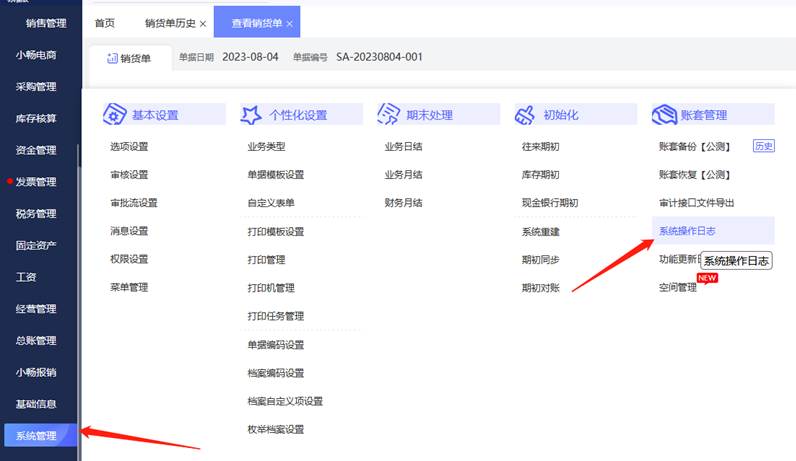Click the 个性化设置 star icon
Screen dimensions: 796x461
coord(251,115)
